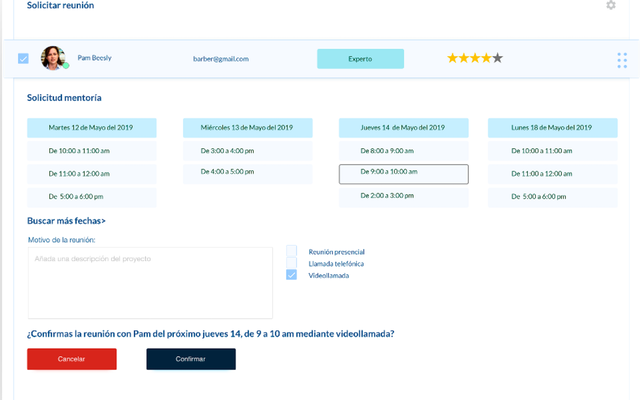Image resolution: width=642 pixels, height=400 pixels.
Task: Uncheck the checkbox next to Pam Beesly
Action: point(23,59)
